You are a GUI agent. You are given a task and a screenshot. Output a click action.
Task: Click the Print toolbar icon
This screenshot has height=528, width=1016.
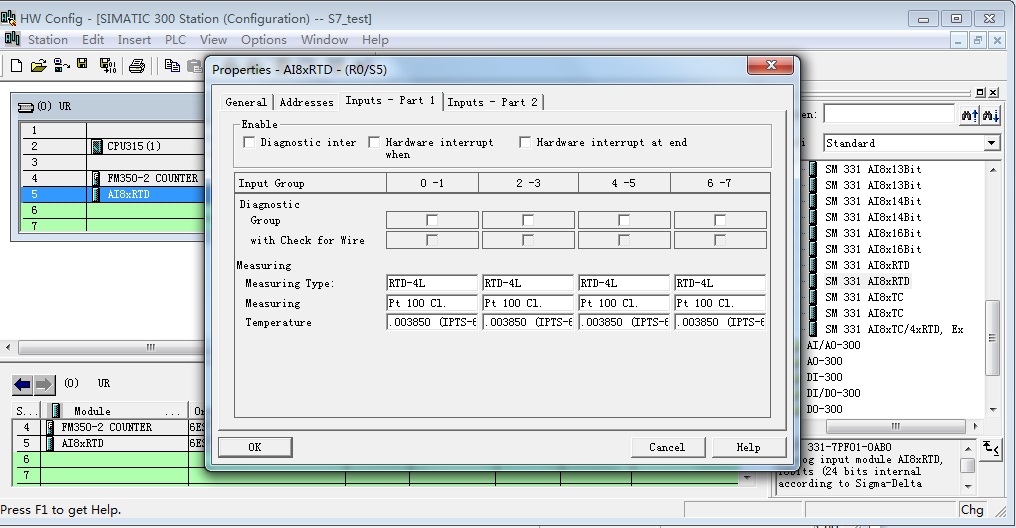pyautogui.click(x=137, y=65)
